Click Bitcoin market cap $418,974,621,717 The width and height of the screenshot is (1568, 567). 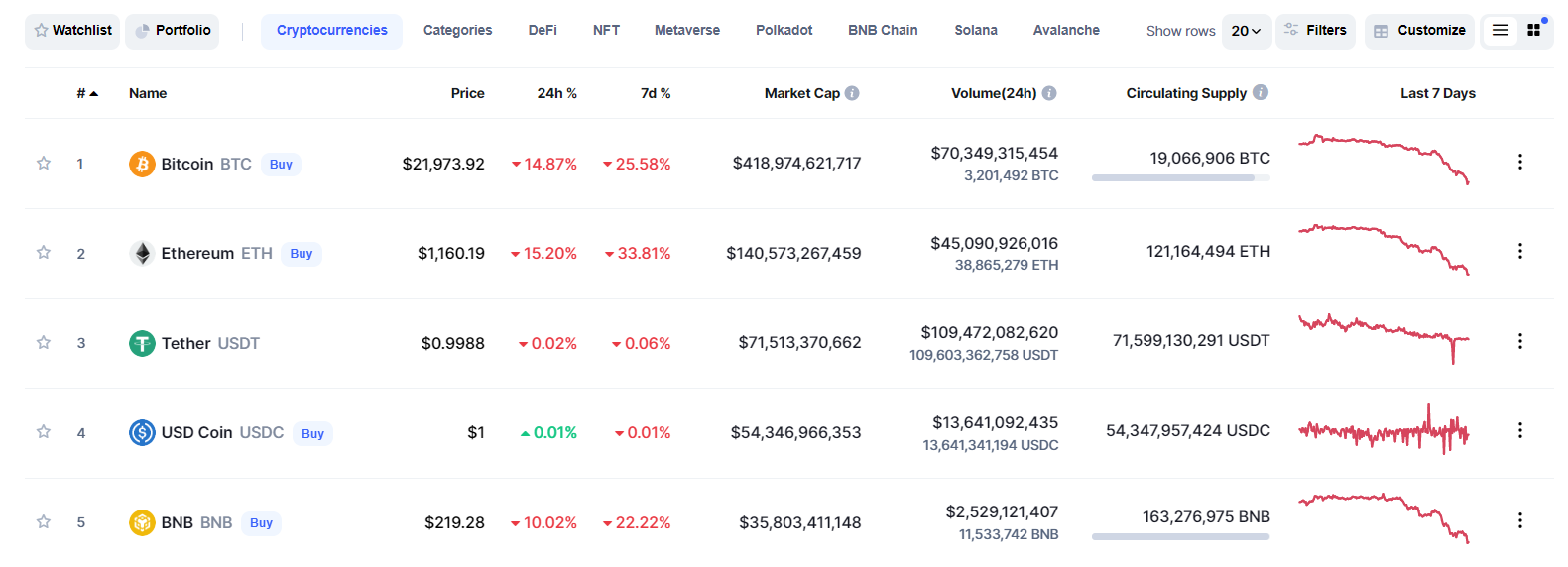(796, 164)
